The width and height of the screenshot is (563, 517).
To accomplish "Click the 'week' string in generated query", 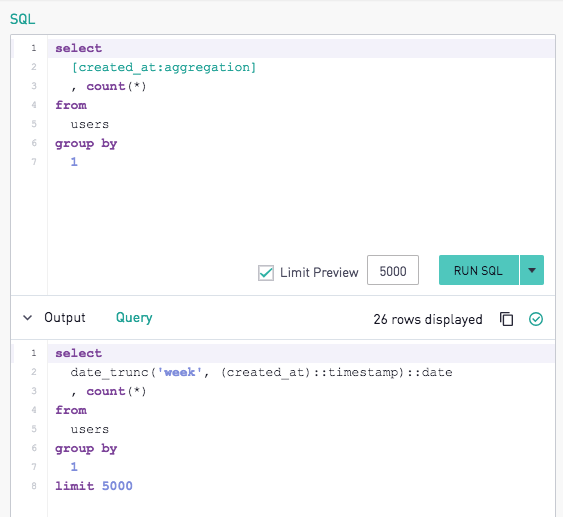I will click(x=180, y=372).
